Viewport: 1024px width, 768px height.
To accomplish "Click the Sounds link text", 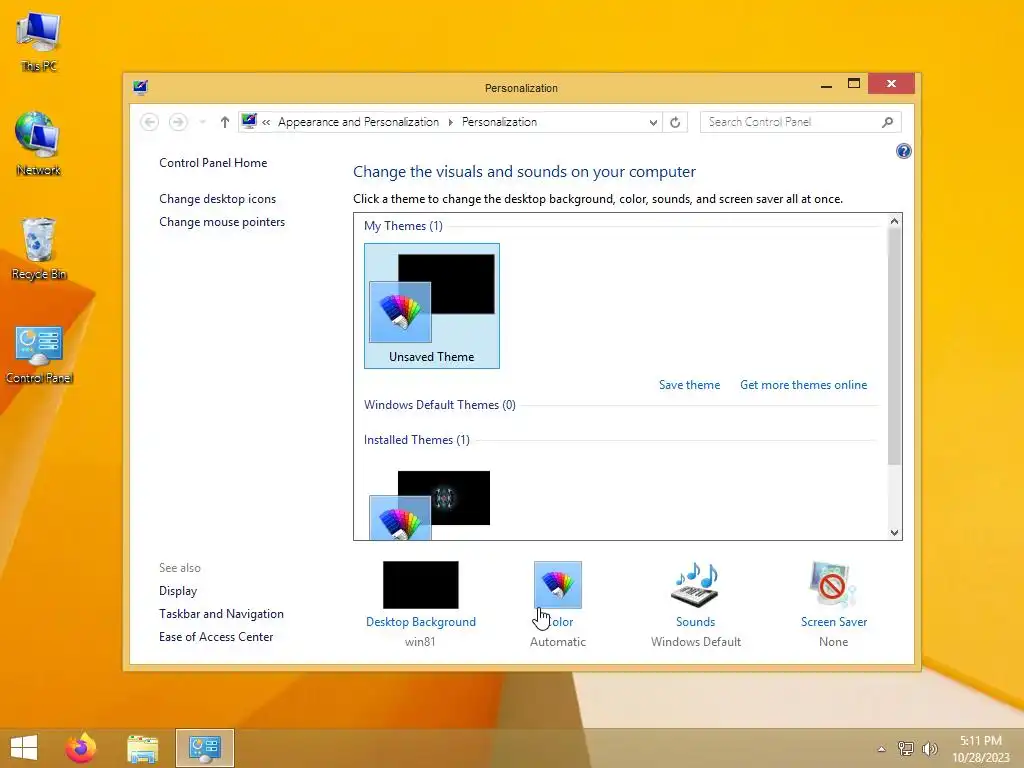I will [696, 622].
